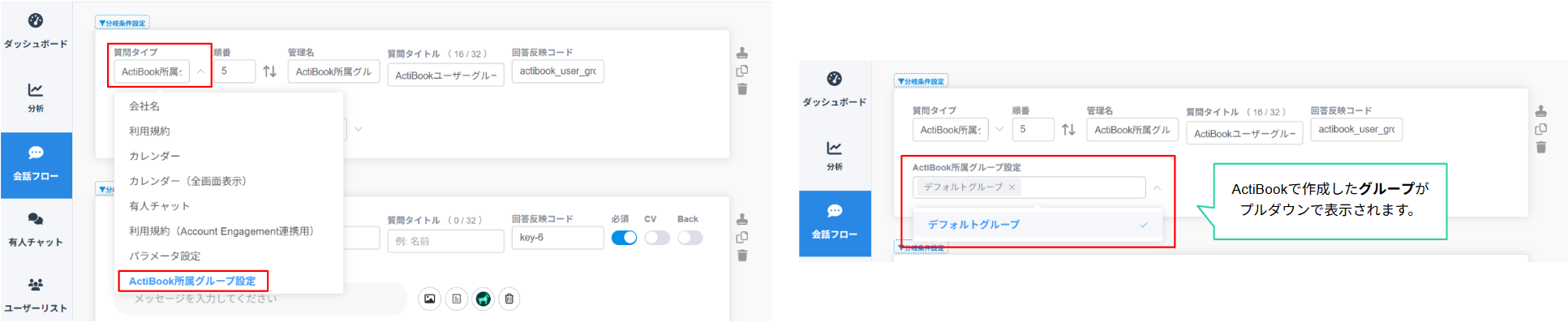Image resolution: width=1568 pixels, height=323 pixels.
Task: Click the chevron partly hidden behind the dropdown list
Action: pyautogui.click(x=359, y=129)
